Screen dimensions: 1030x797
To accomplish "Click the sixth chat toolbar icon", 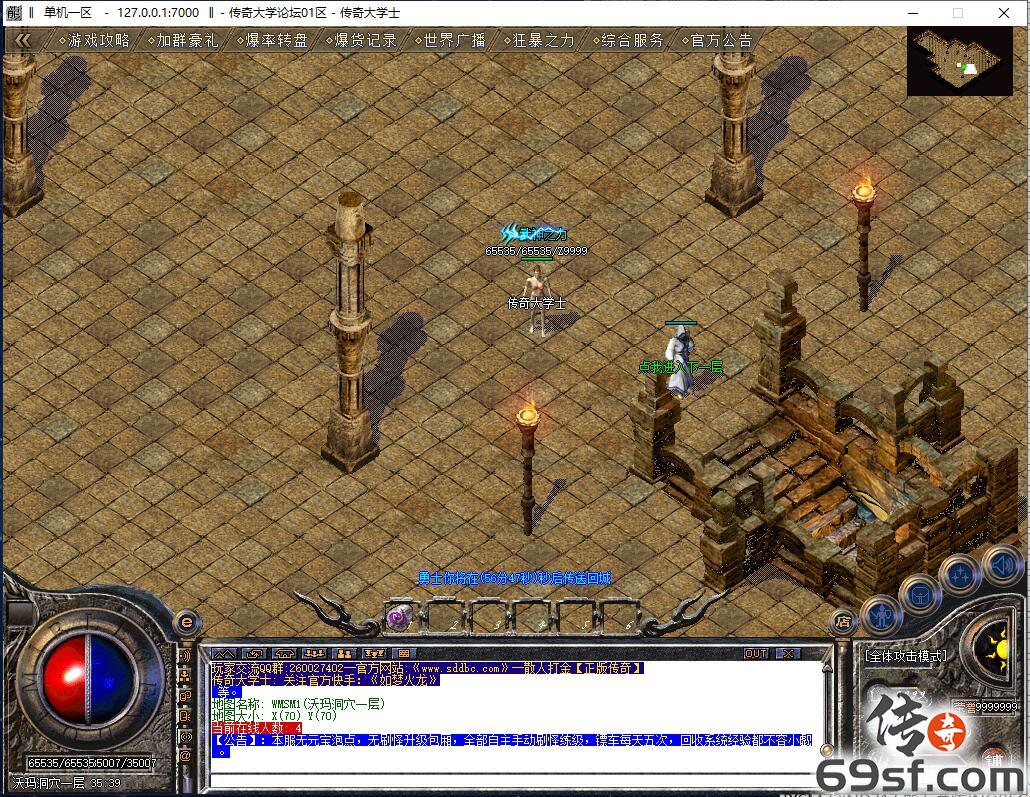I will tap(374, 654).
